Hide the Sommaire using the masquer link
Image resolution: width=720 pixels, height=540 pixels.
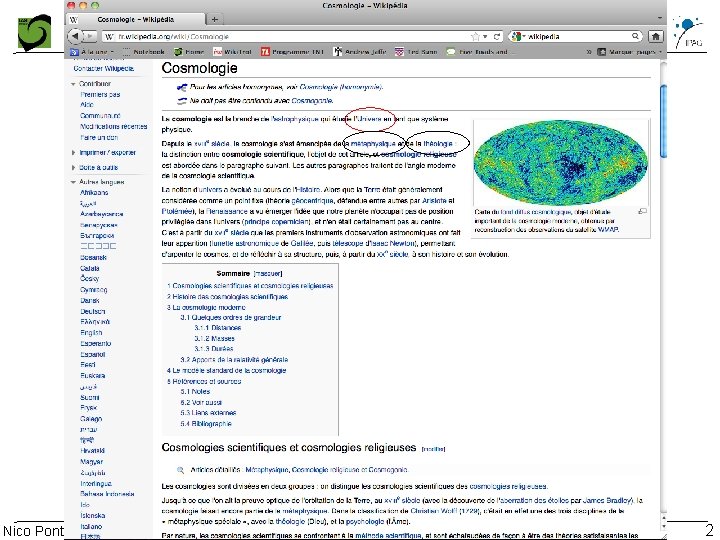pos(268,273)
